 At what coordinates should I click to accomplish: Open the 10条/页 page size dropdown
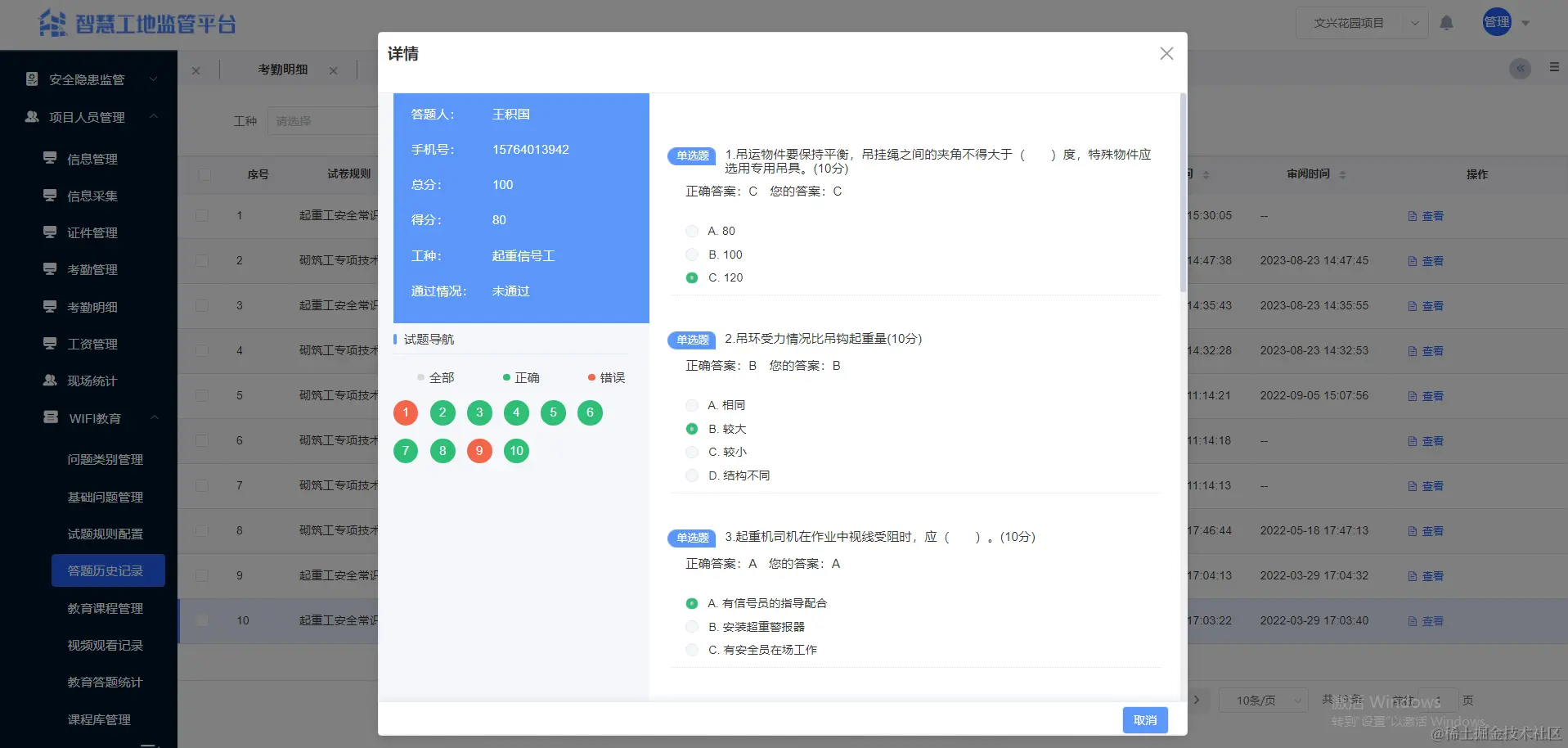(1260, 700)
